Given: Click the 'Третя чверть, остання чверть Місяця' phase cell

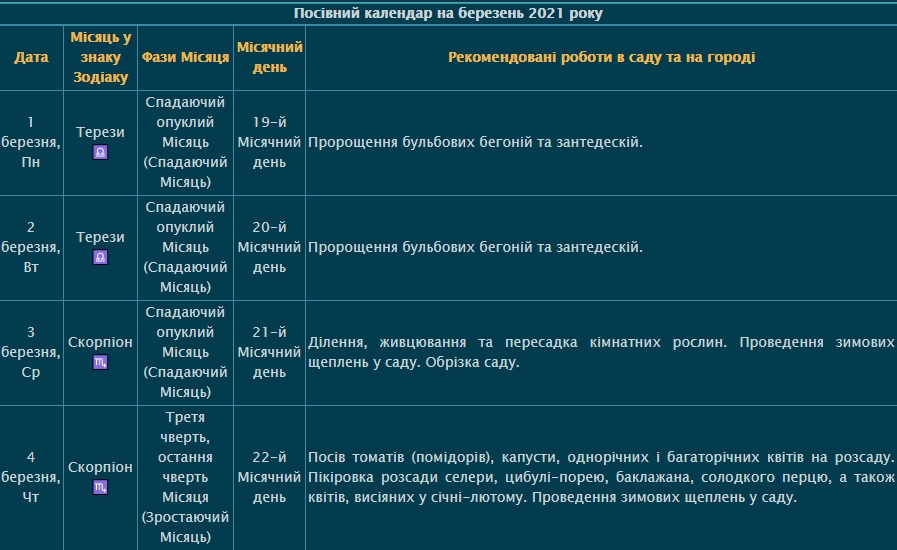Looking at the screenshot, I should pyautogui.click(x=185, y=477).
